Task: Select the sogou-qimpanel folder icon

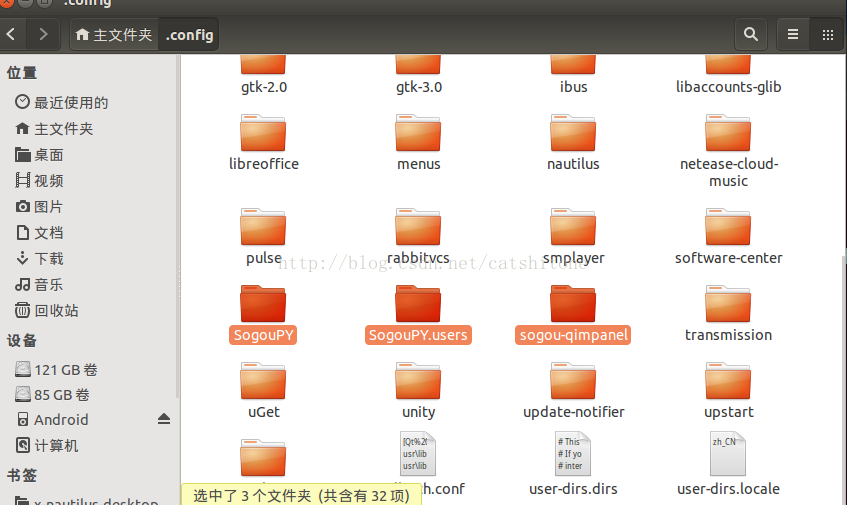Action: click(x=573, y=304)
